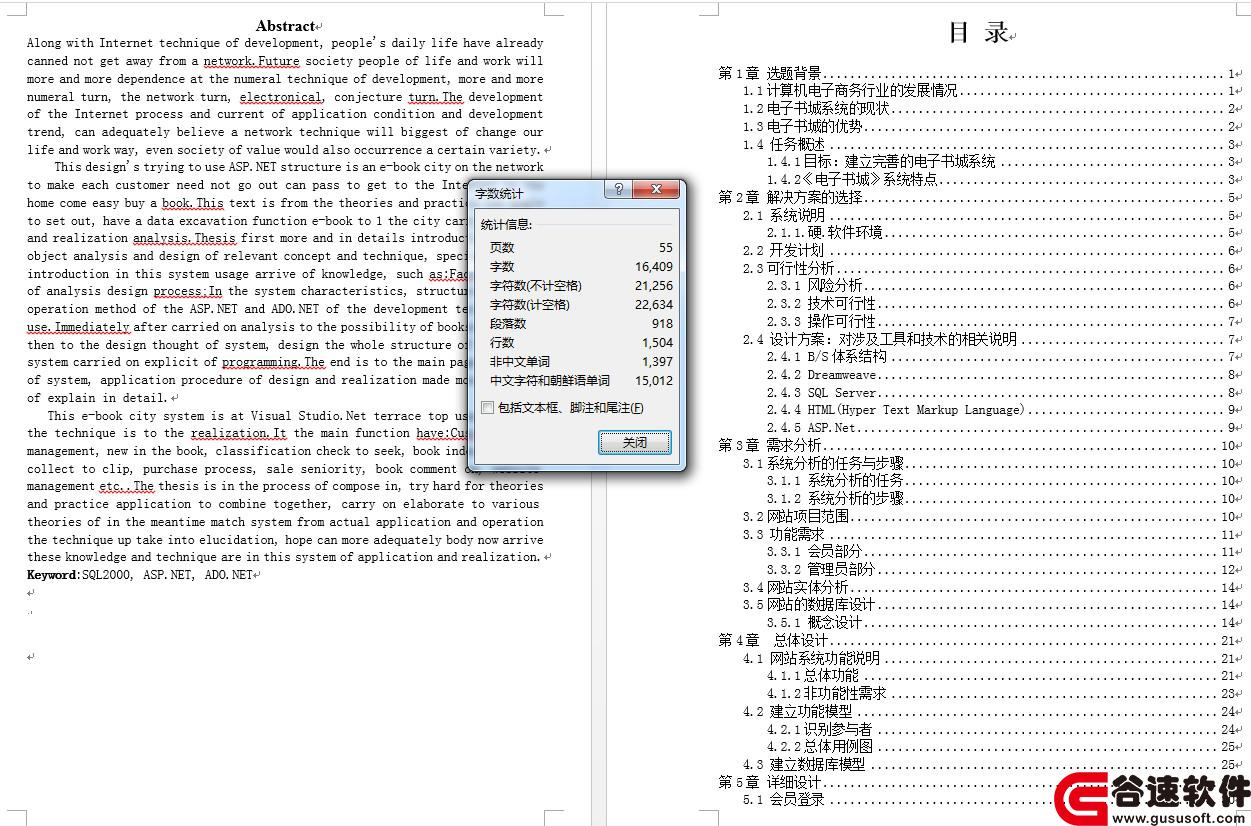
Task: Open TOC entry 1.4.2《电子书城》系统特点
Action: [1003, 180]
